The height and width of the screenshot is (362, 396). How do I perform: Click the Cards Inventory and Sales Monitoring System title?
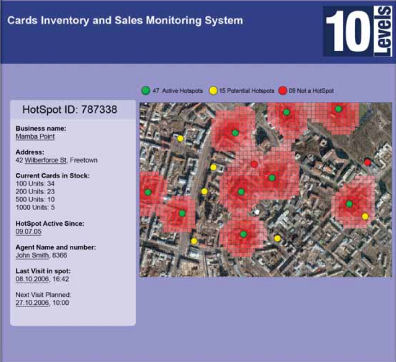point(125,20)
